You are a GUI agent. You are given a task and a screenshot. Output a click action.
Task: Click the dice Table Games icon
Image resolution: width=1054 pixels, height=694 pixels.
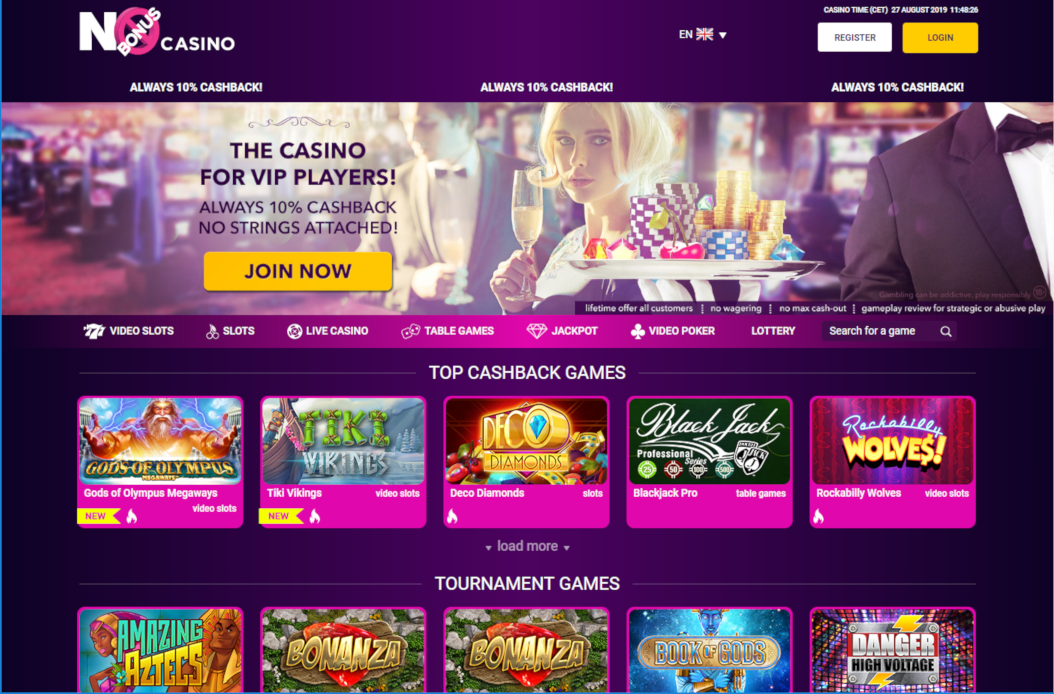[410, 331]
